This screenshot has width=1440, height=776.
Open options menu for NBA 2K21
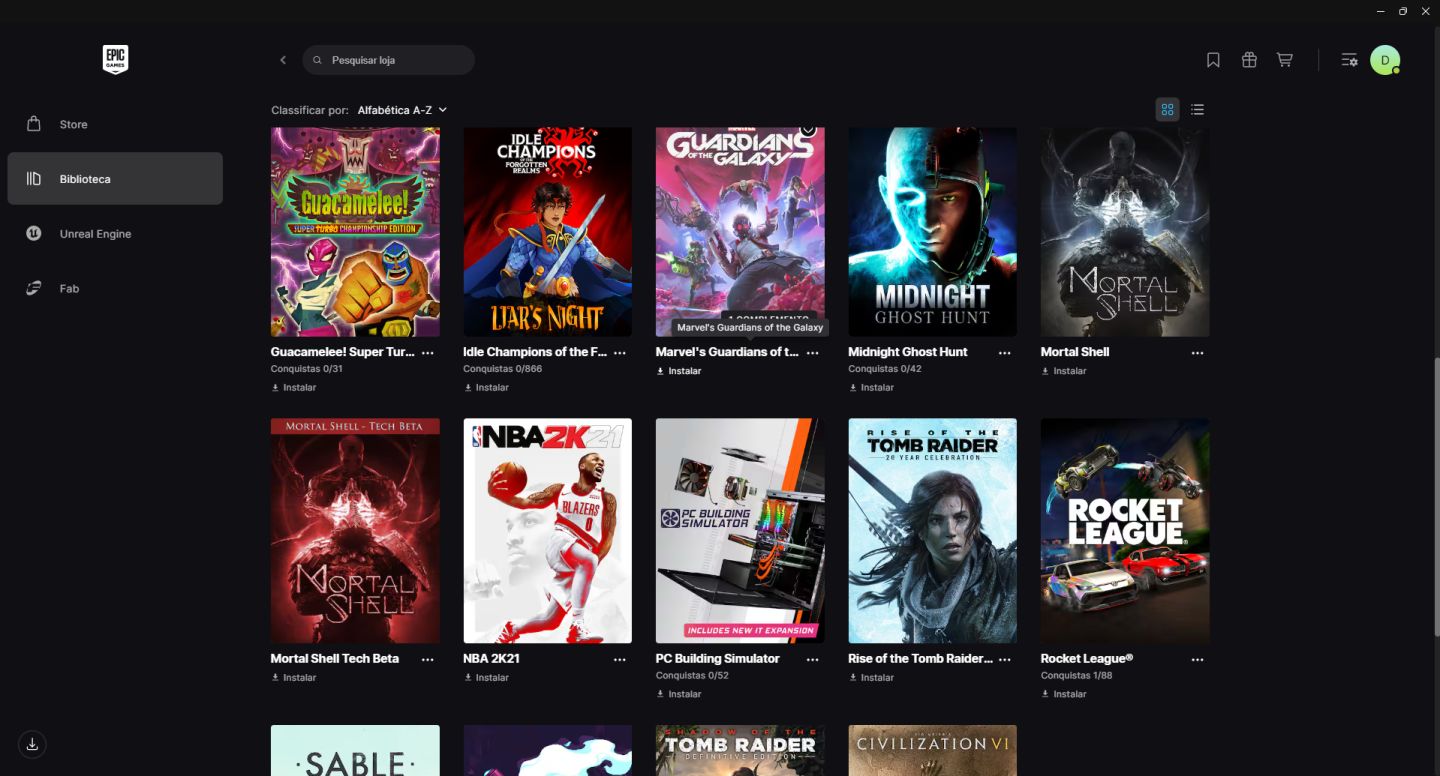[x=620, y=659]
